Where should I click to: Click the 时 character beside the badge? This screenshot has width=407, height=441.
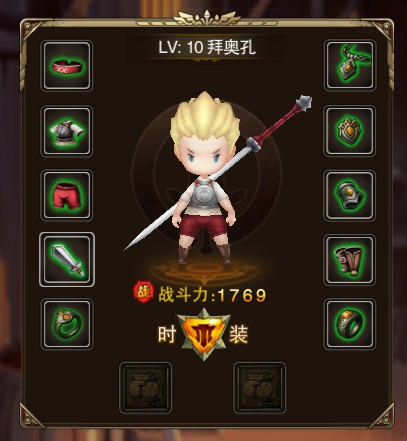tap(167, 334)
